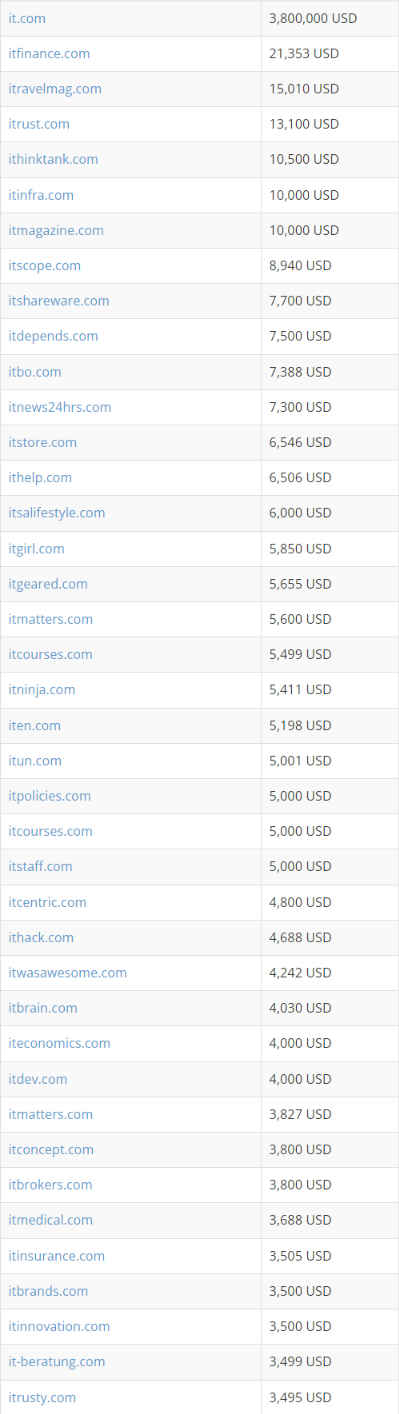Open itwasawesome.com domain link

click(68, 973)
